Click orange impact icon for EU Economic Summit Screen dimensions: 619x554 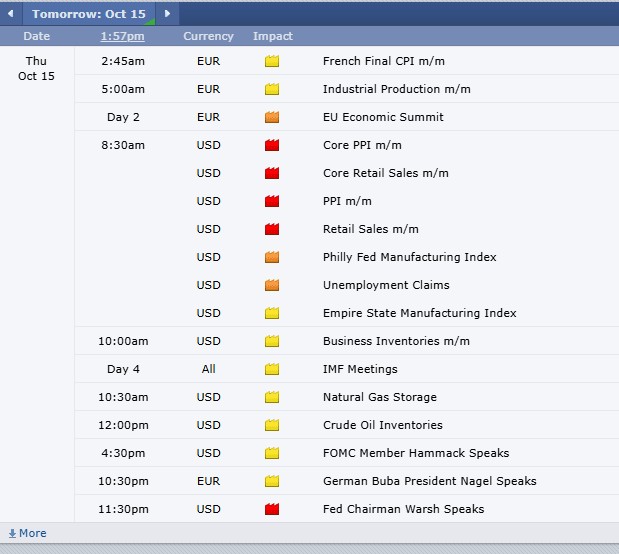point(272,117)
